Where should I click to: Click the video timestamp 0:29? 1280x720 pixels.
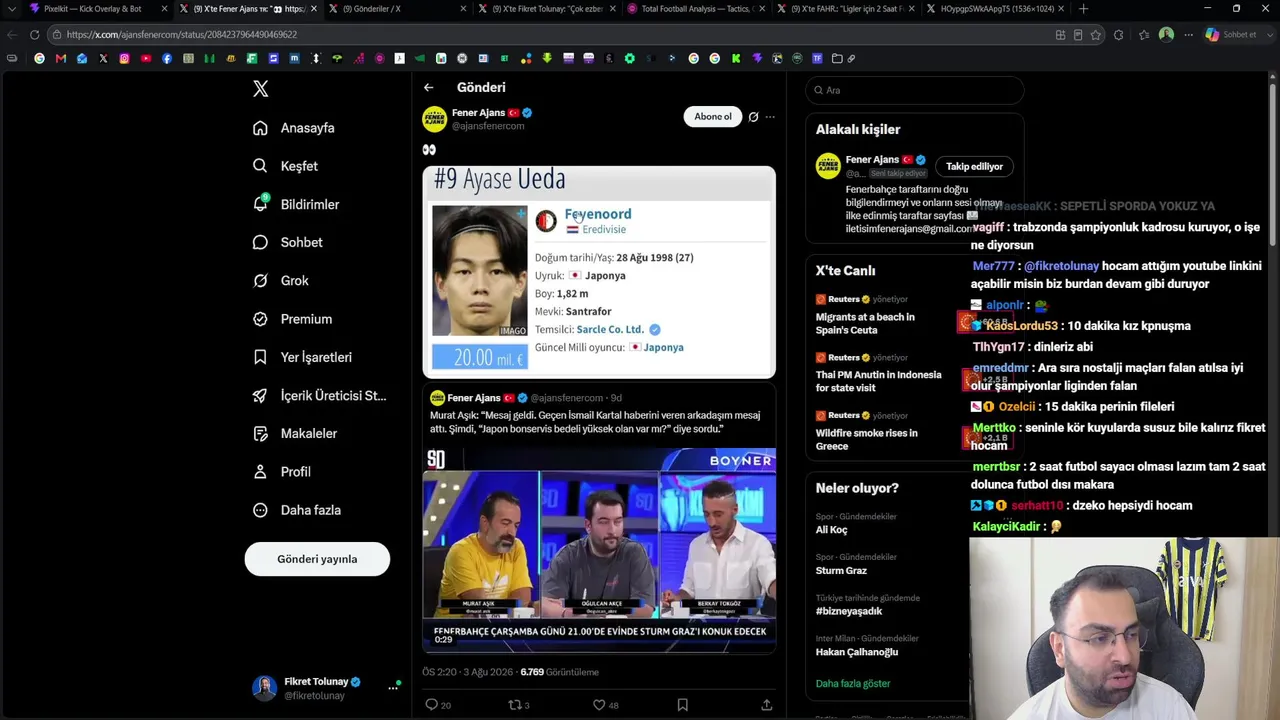coord(443,639)
